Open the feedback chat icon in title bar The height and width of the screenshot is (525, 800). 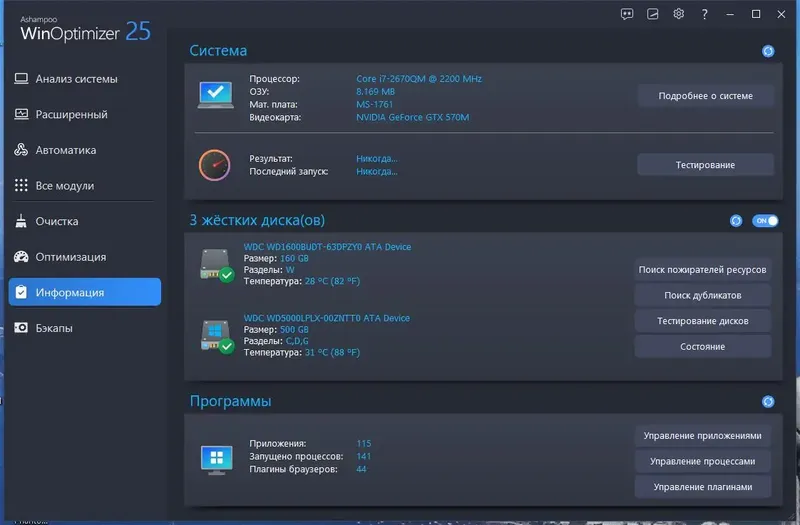(x=627, y=14)
